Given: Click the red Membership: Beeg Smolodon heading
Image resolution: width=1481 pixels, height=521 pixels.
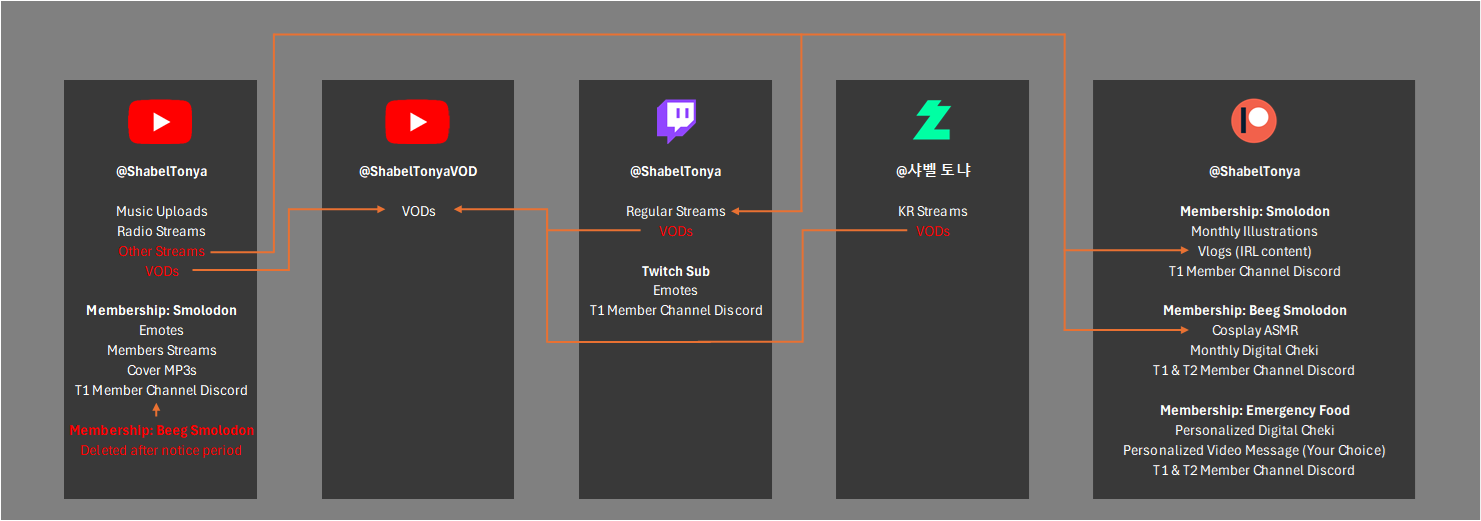Looking at the screenshot, I should tap(161, 430).
